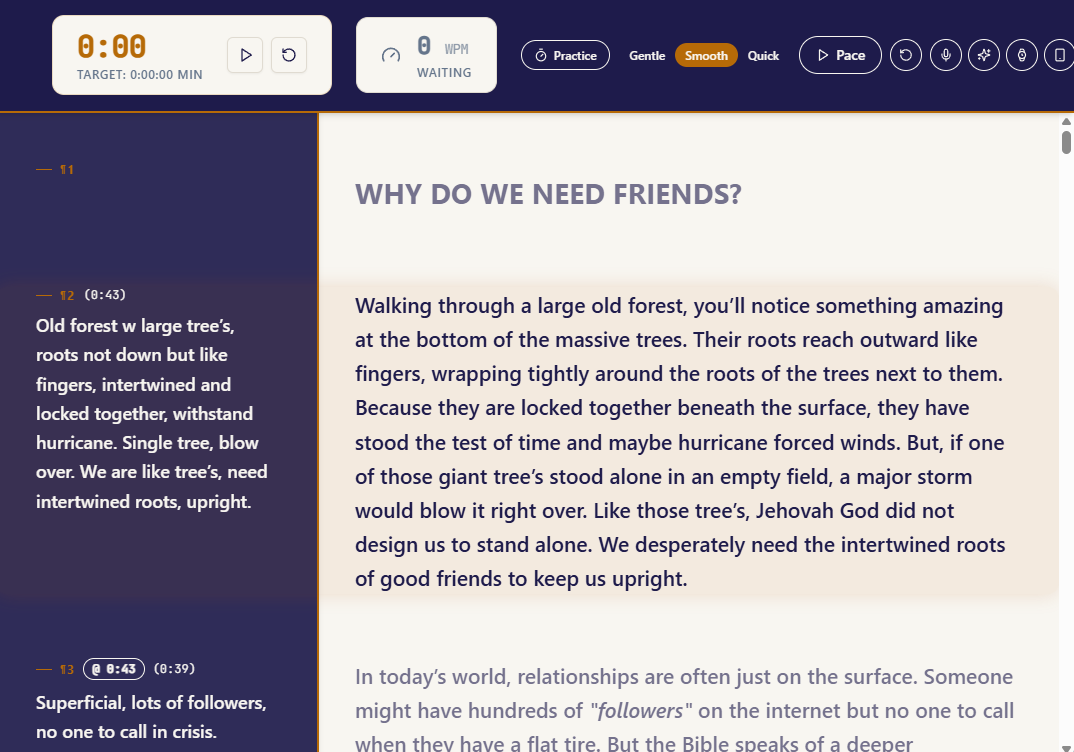Click the scrollbar up arrow
Screen dimensions: 1074x752
pyautogui.click(x=1066, y=122)
